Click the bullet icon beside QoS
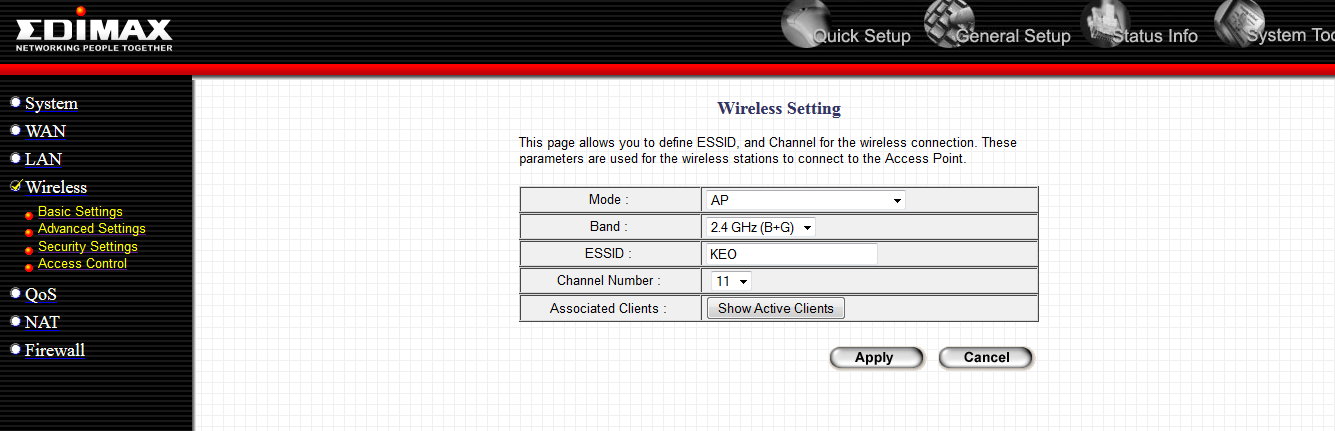 15,293
